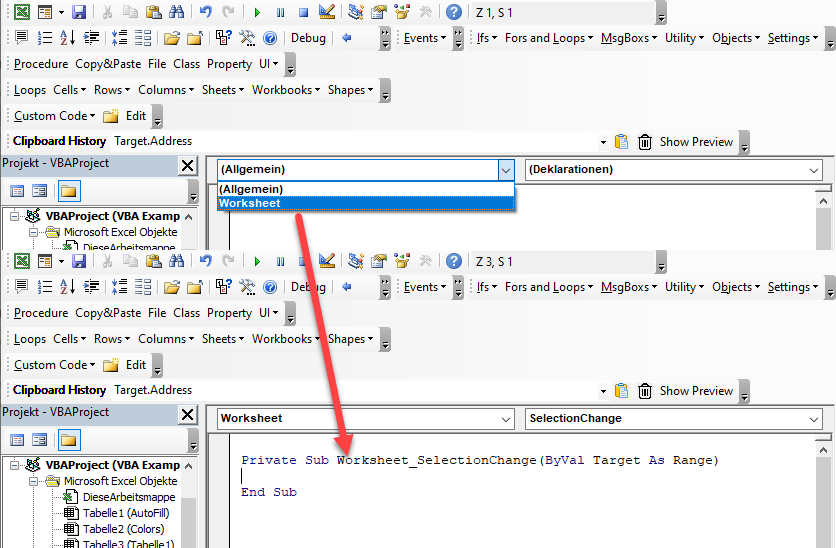Screen dimensions: 836x548
Task: Click View Object icon in the lower Project pane
Action: (39, 440)
